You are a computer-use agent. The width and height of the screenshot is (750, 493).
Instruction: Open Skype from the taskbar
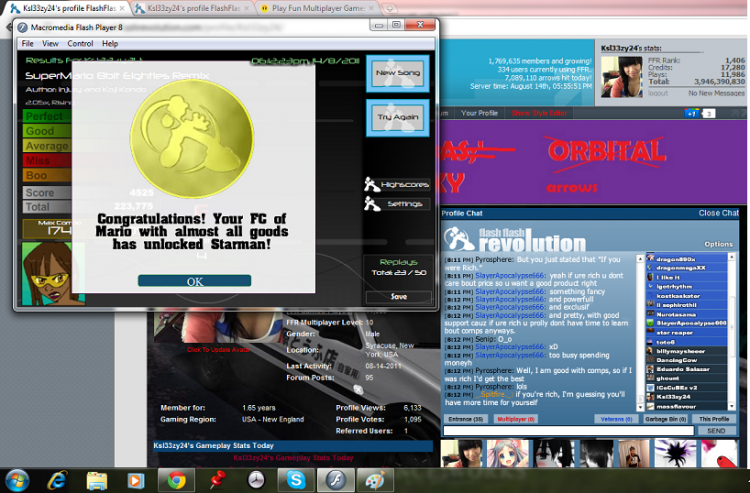296,480
